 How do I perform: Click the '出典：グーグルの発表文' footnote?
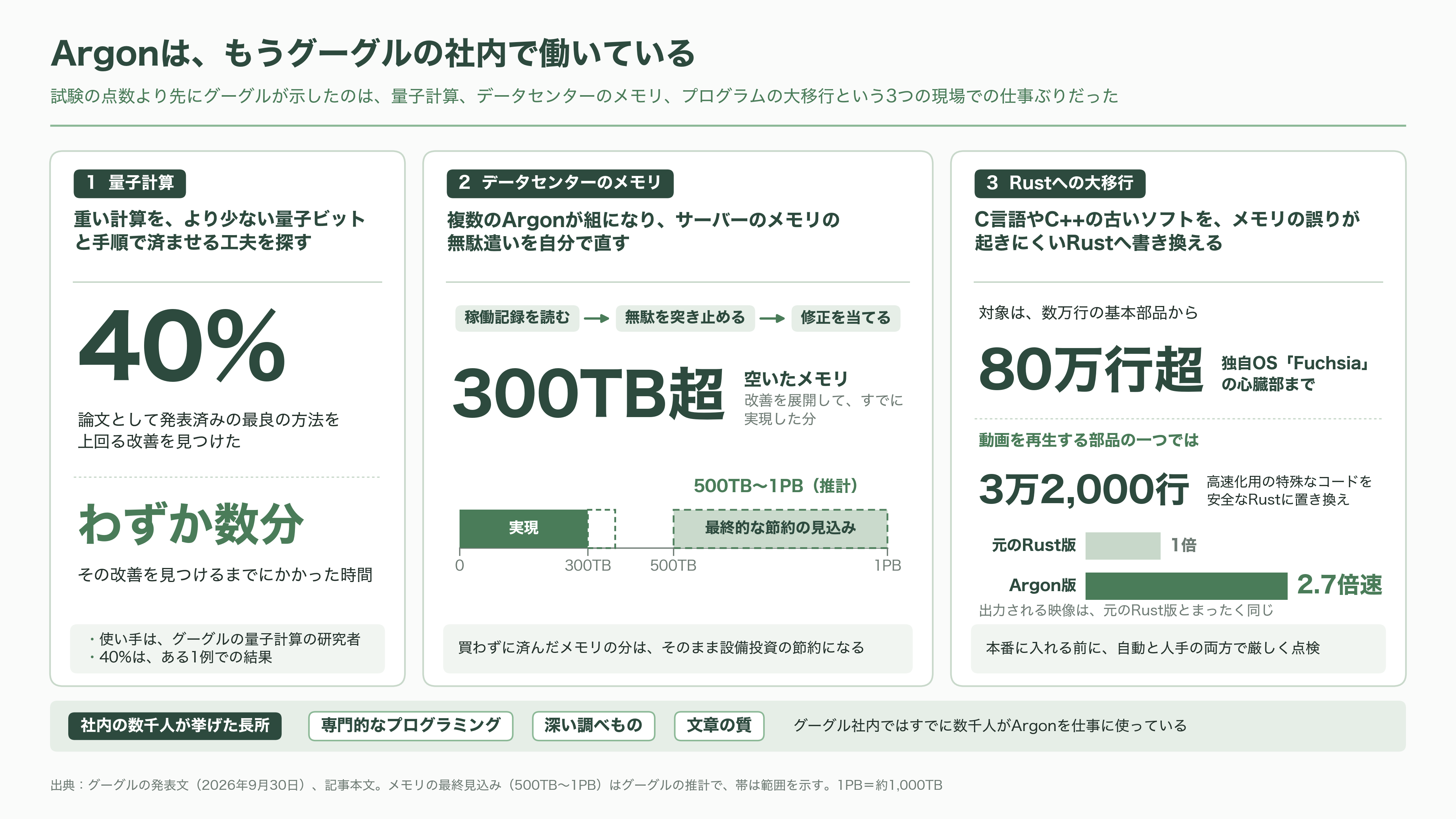pyautogui.click(x=496, y=786)
